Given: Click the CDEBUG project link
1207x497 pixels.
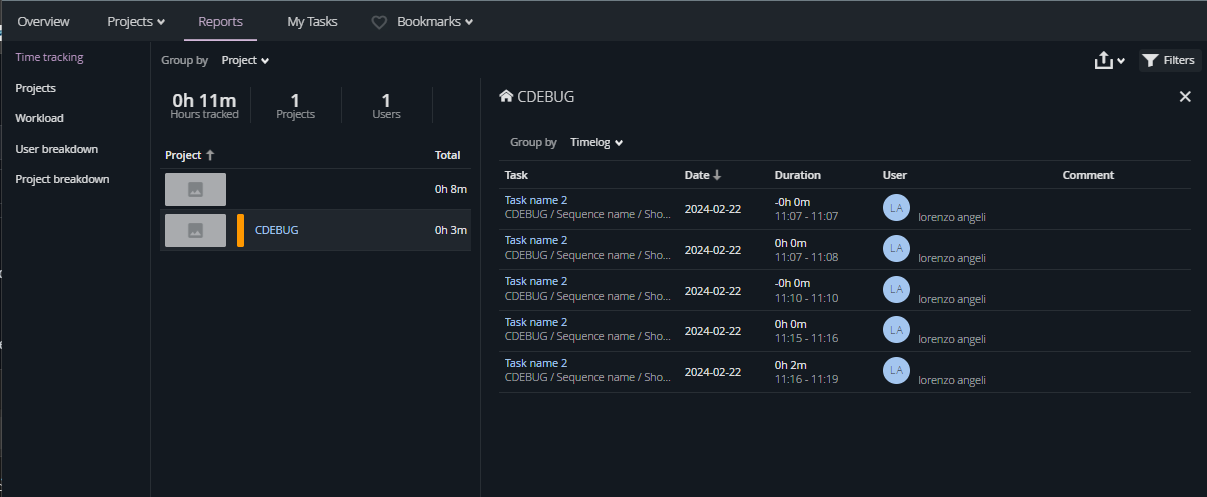Looking at the screenshot, I should click(x=276, y=230).
